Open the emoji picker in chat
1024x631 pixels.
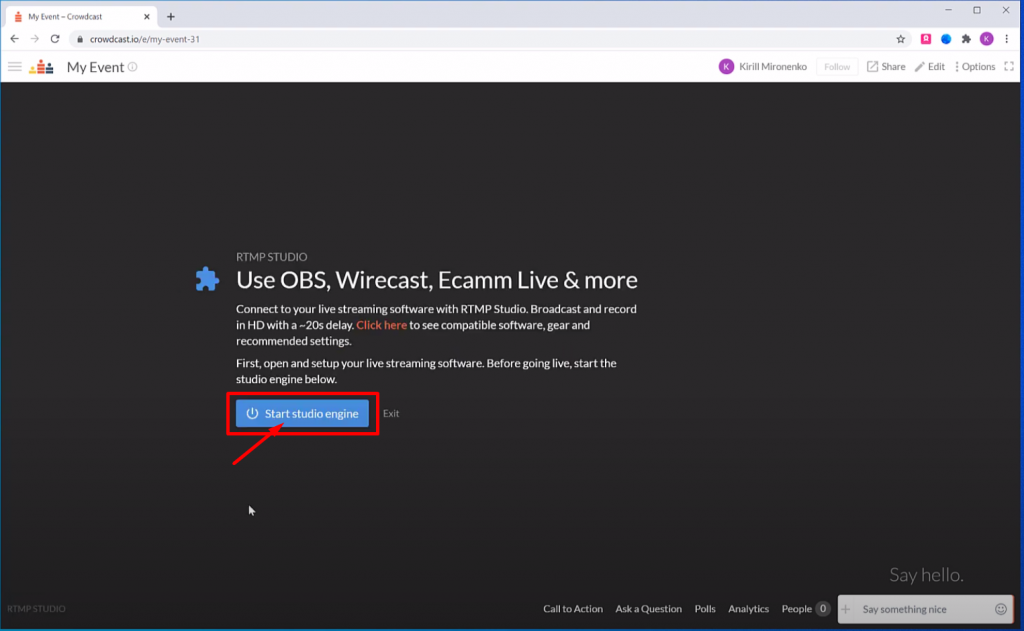1000,609
